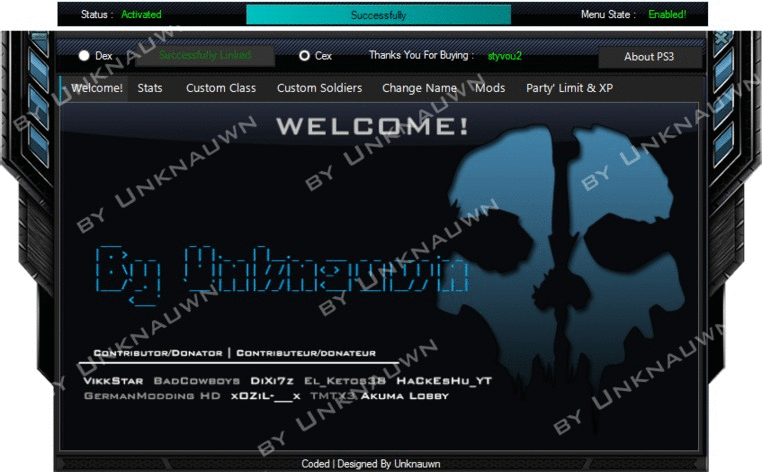The height and width of the screenshot is (472, 762).
Task: Click the Contributeur/donateur heading
Action: 306,353
